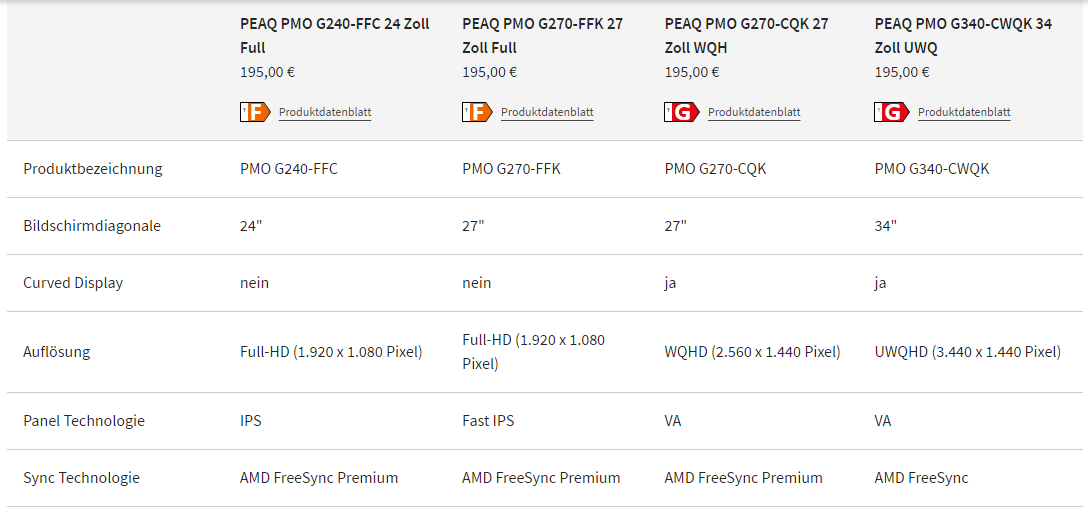The width and height of the screenshot is (1088, 516).
Task: Click the Auflösung row label
Action: tap(57, 352)
